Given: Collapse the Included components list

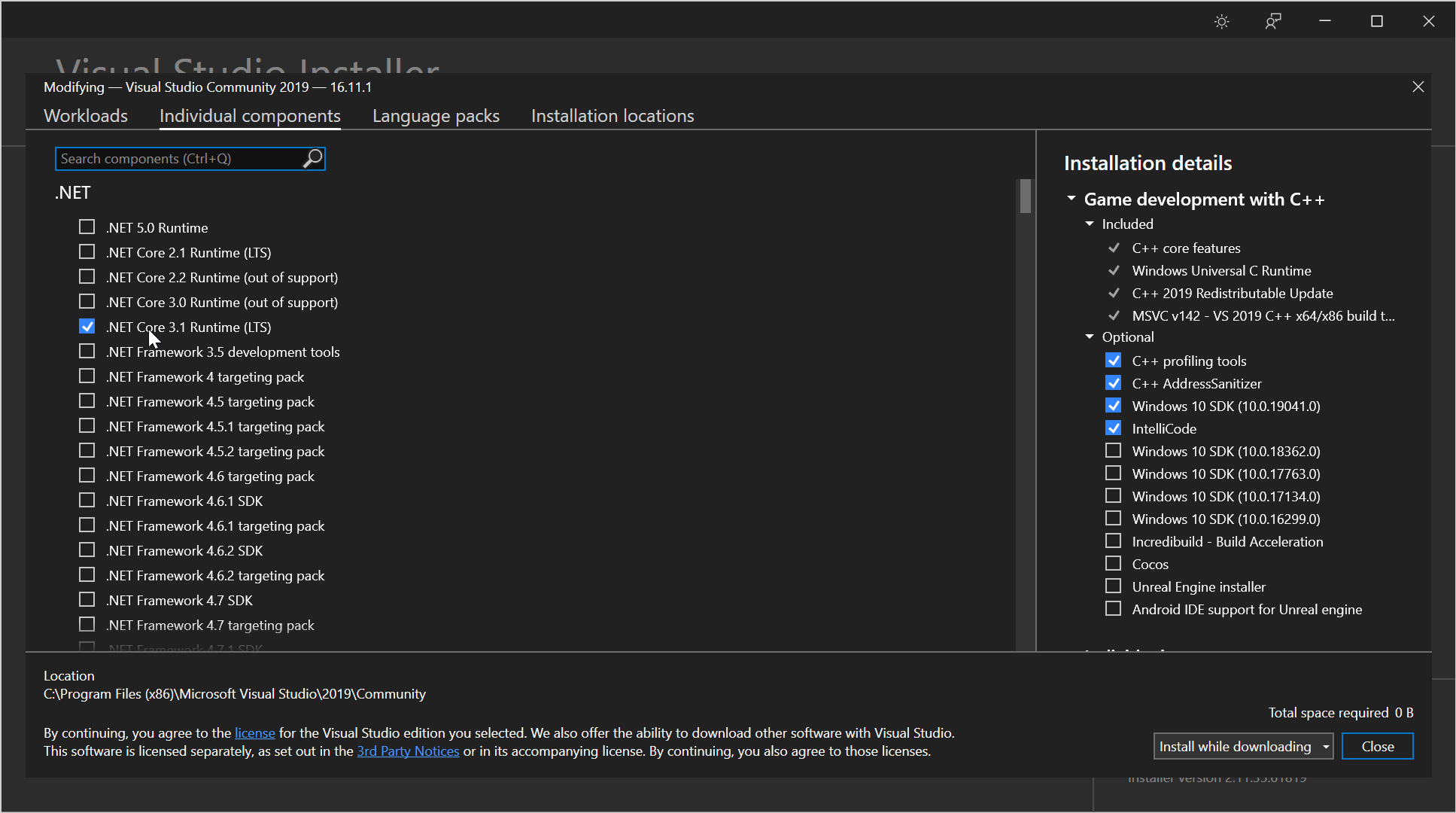Looking at the screenshot, I should 1090,224.
